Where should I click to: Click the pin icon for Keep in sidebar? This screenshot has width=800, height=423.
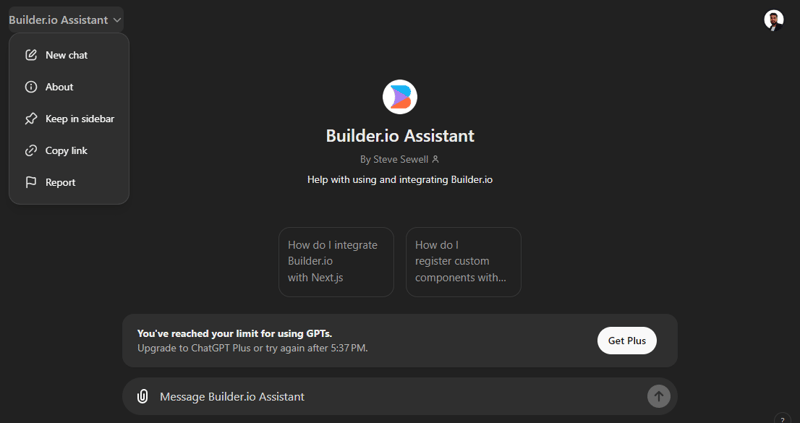[x=31, y=118]
